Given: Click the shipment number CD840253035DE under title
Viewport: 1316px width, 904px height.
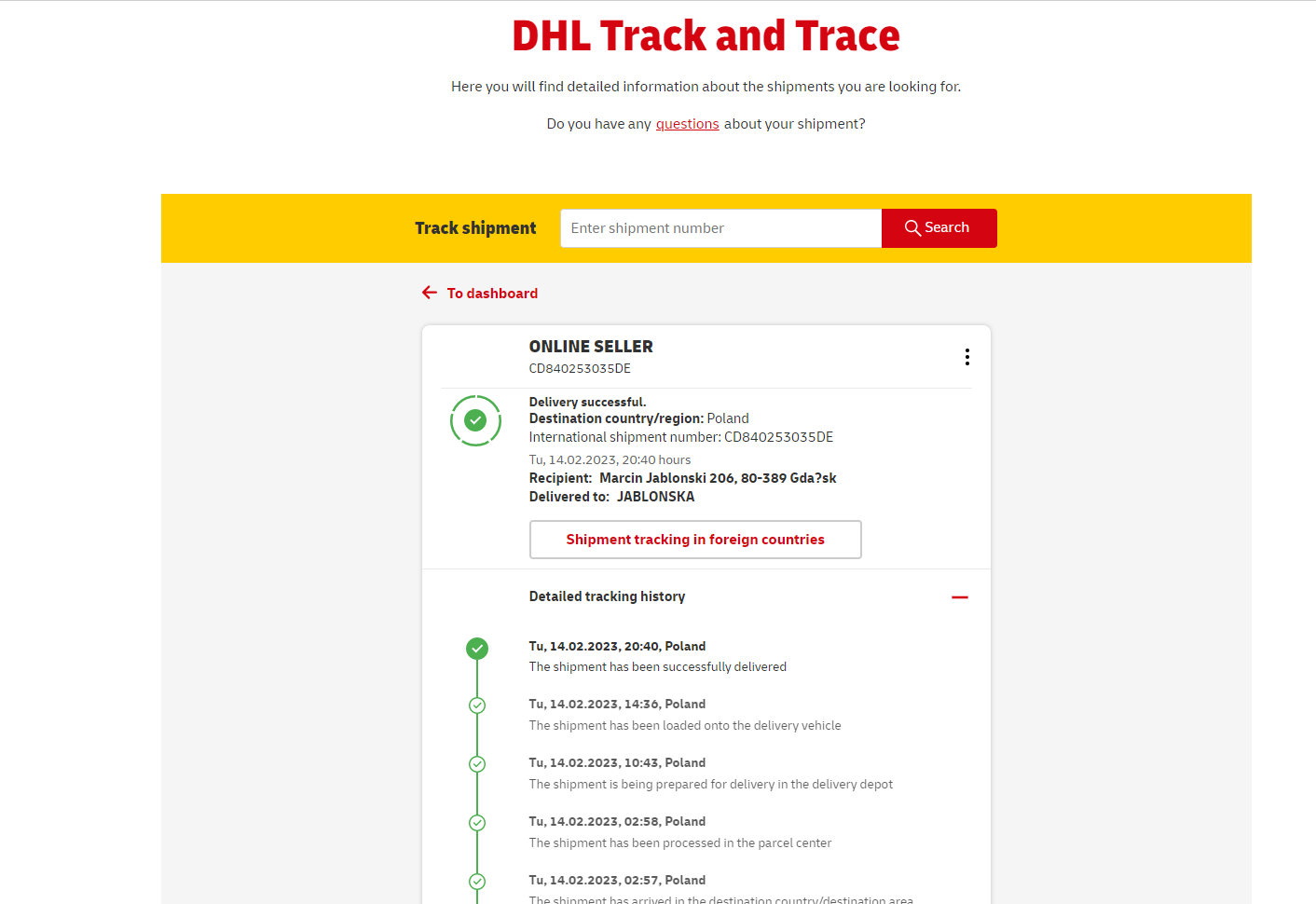Looking at the screenshot, I should coord(580,369).
